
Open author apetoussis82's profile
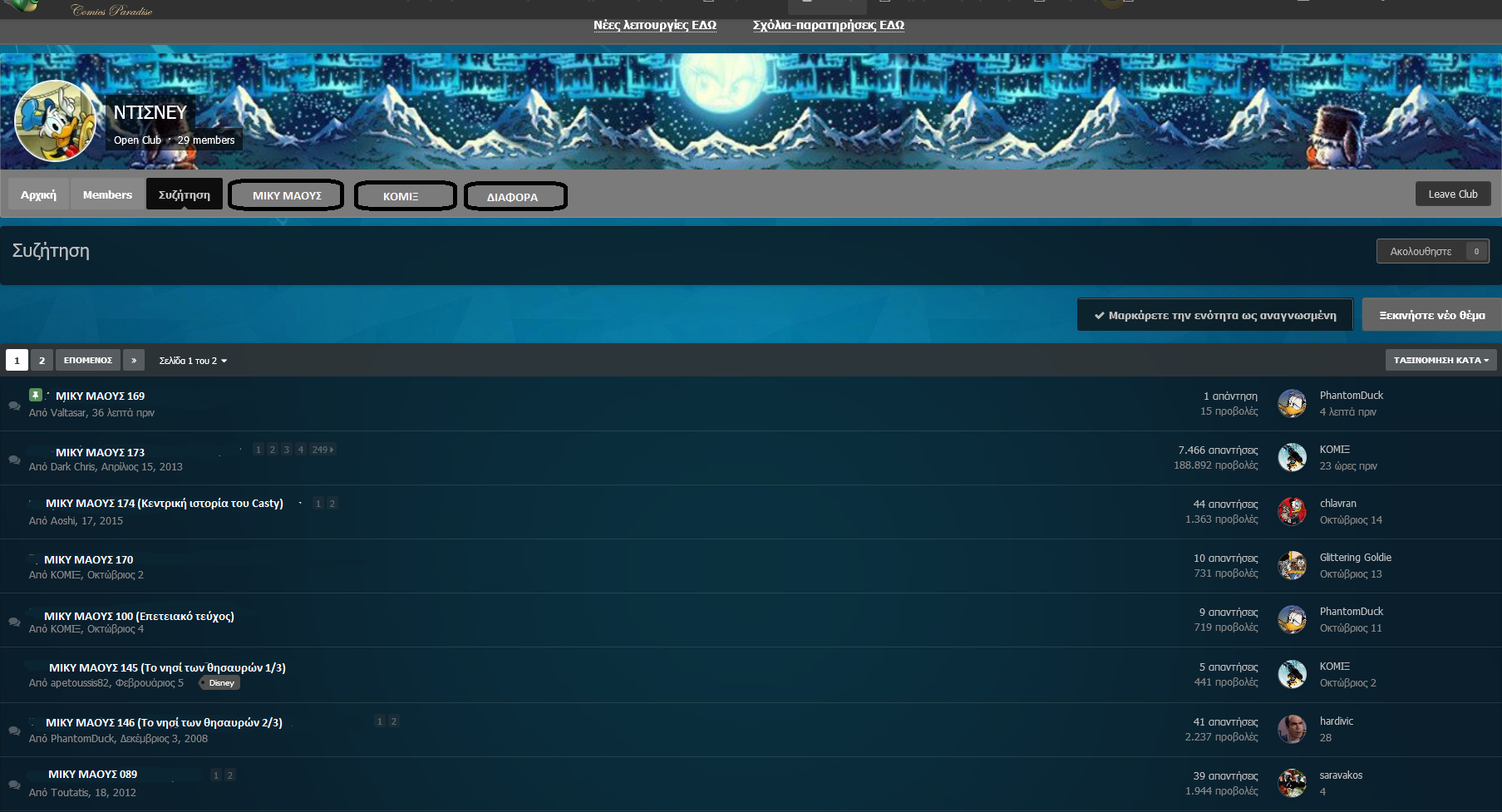[80, 683]
